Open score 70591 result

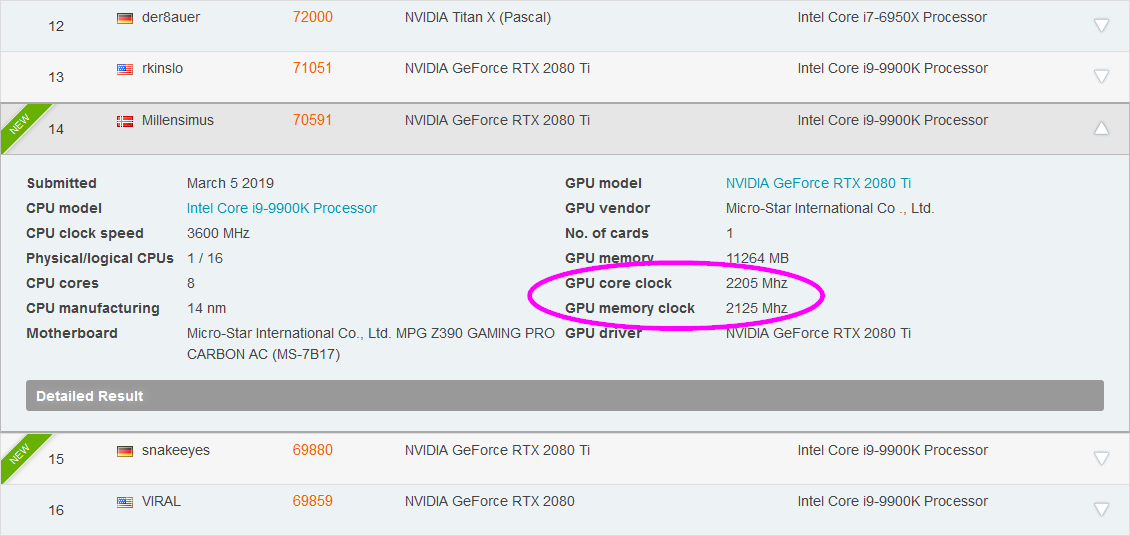pyautogui.click(x=313, y=120)
